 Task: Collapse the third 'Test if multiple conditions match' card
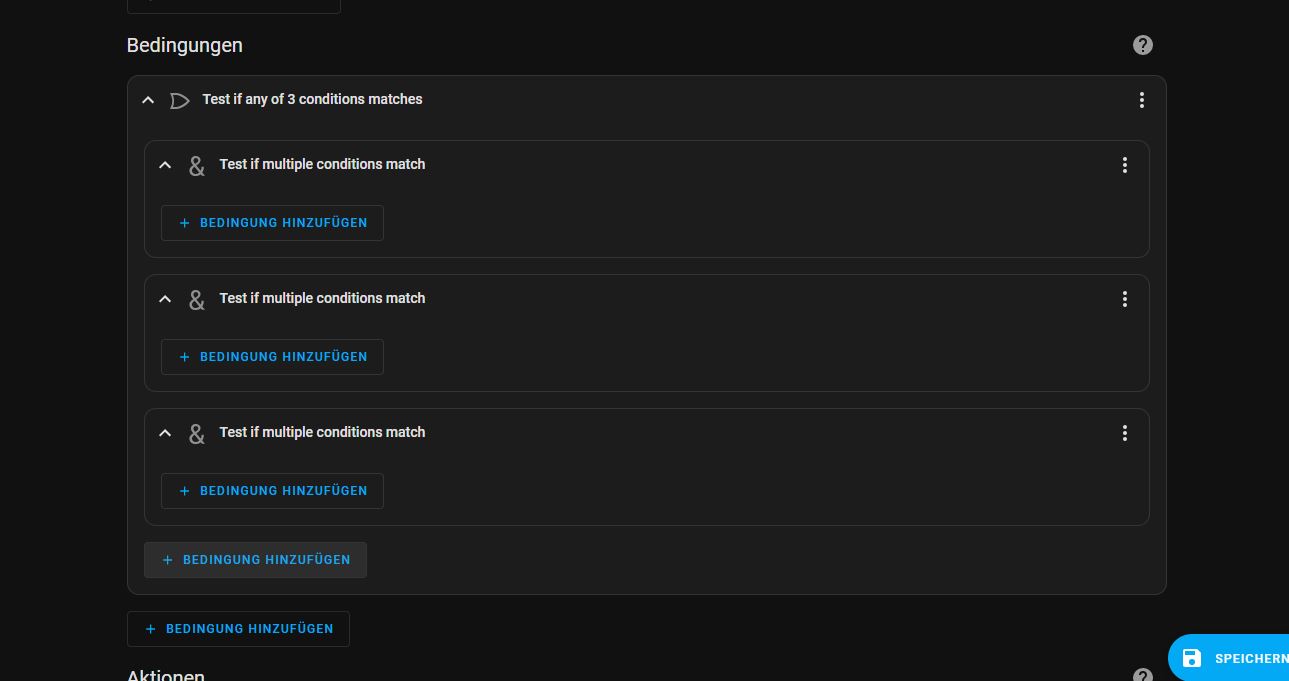point(165,433)
